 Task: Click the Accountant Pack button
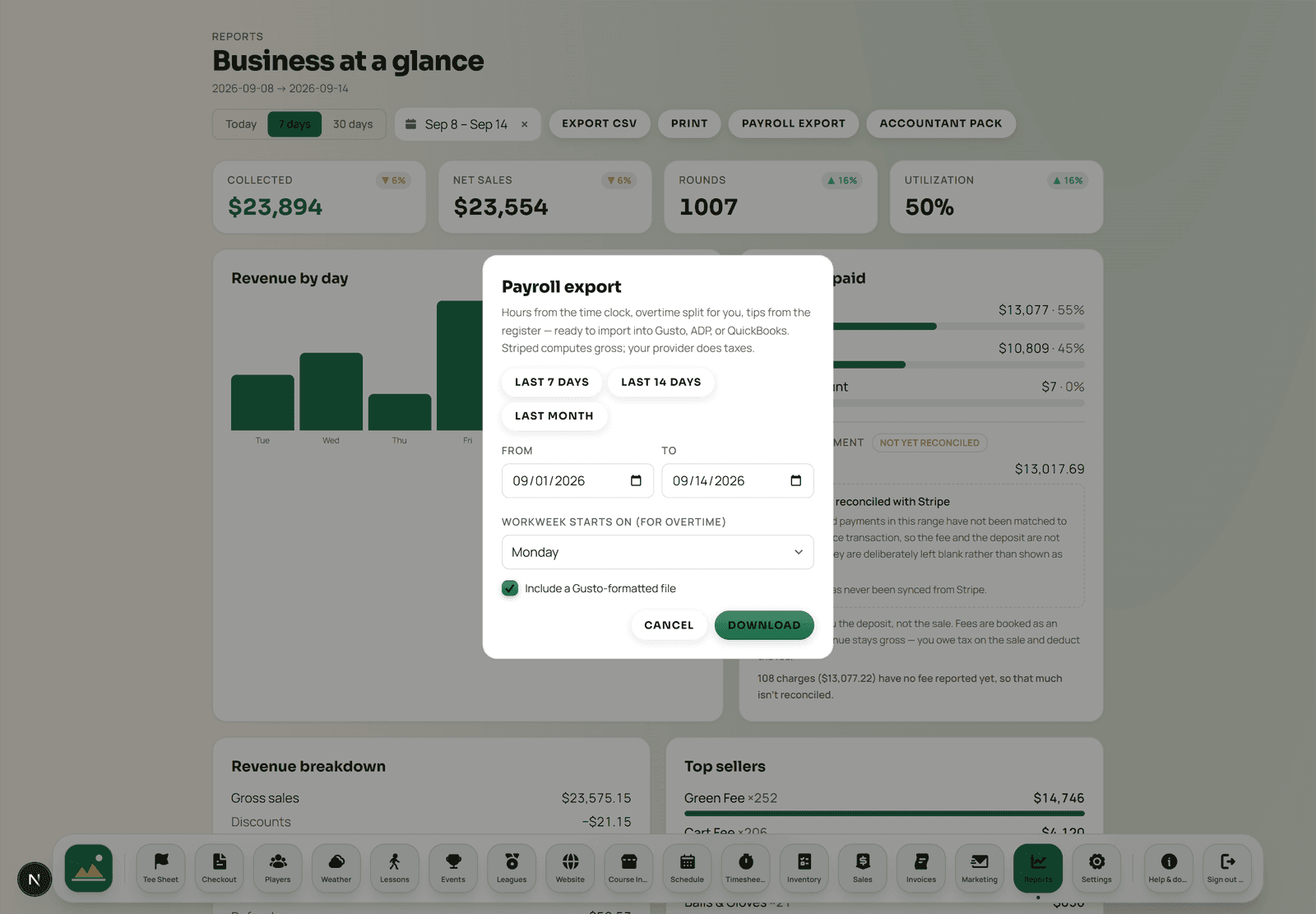point(941,123)
